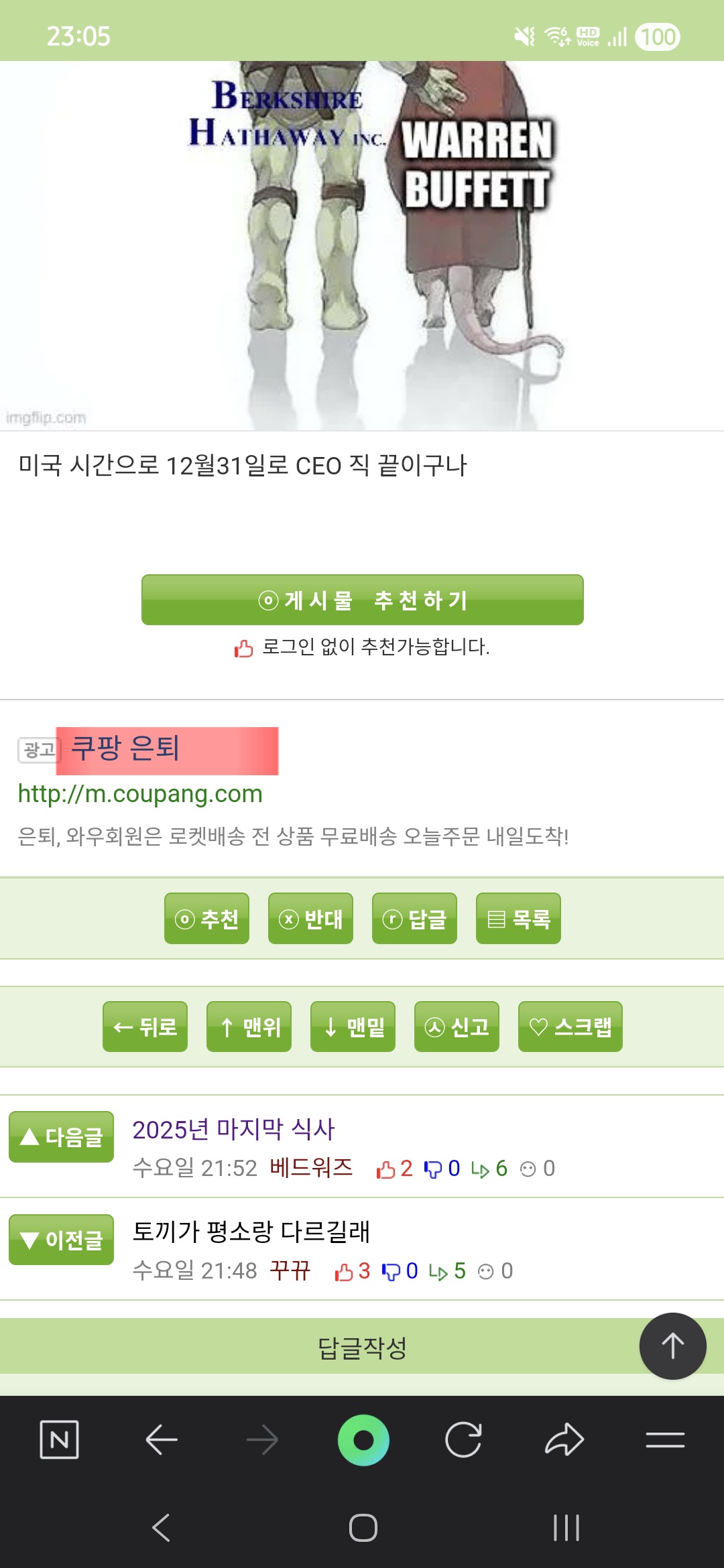Open the coupang.com ad link
Viewport: 724px width, 1568px height.
(140, 794)
